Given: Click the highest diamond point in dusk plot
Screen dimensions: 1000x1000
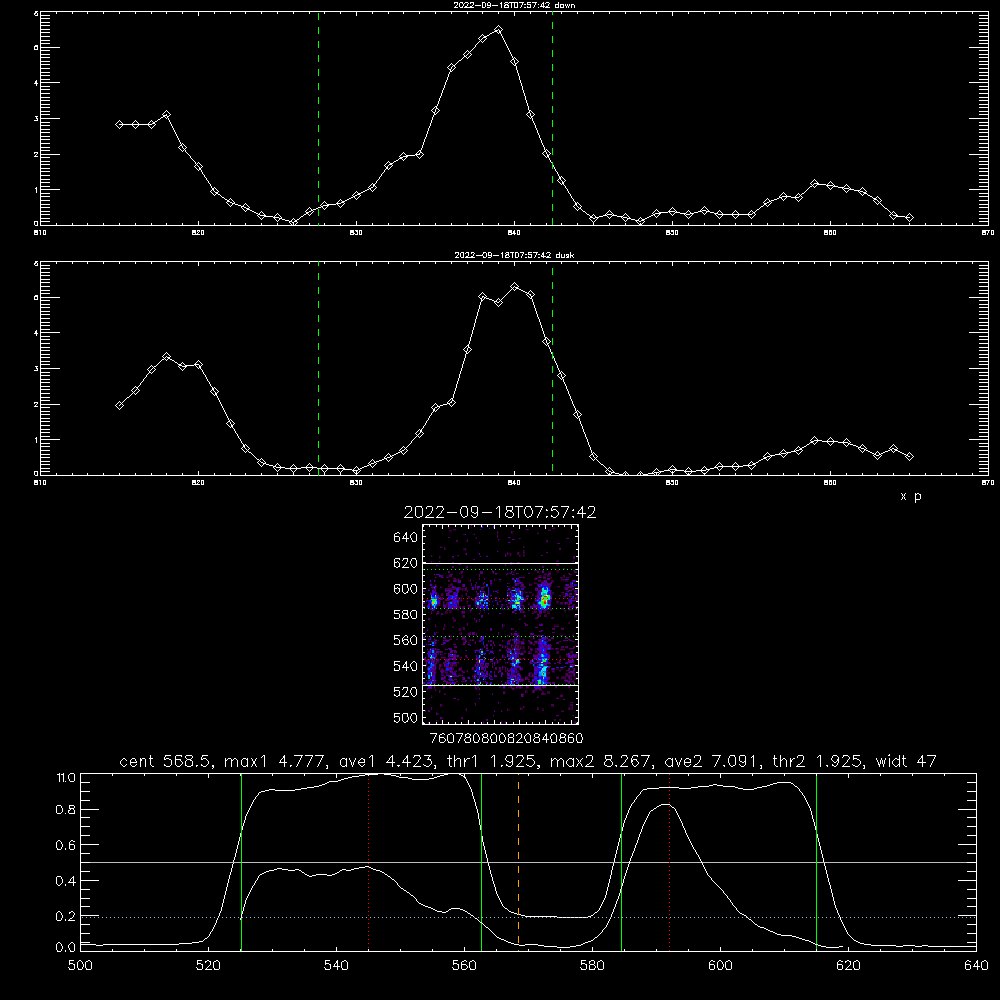Looking at the screenshot, I should click(x=515, y=287).
